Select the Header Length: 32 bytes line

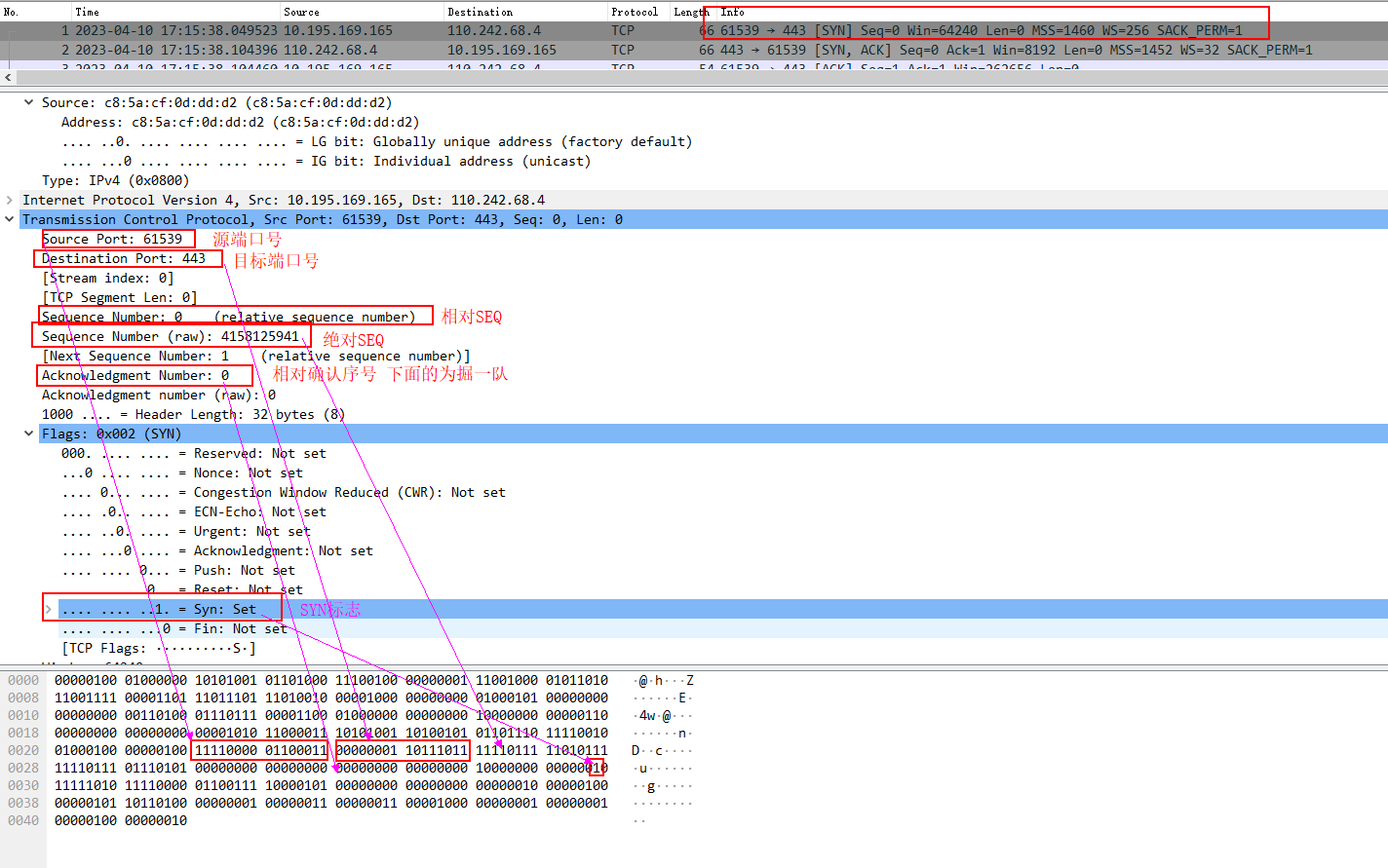193,414
